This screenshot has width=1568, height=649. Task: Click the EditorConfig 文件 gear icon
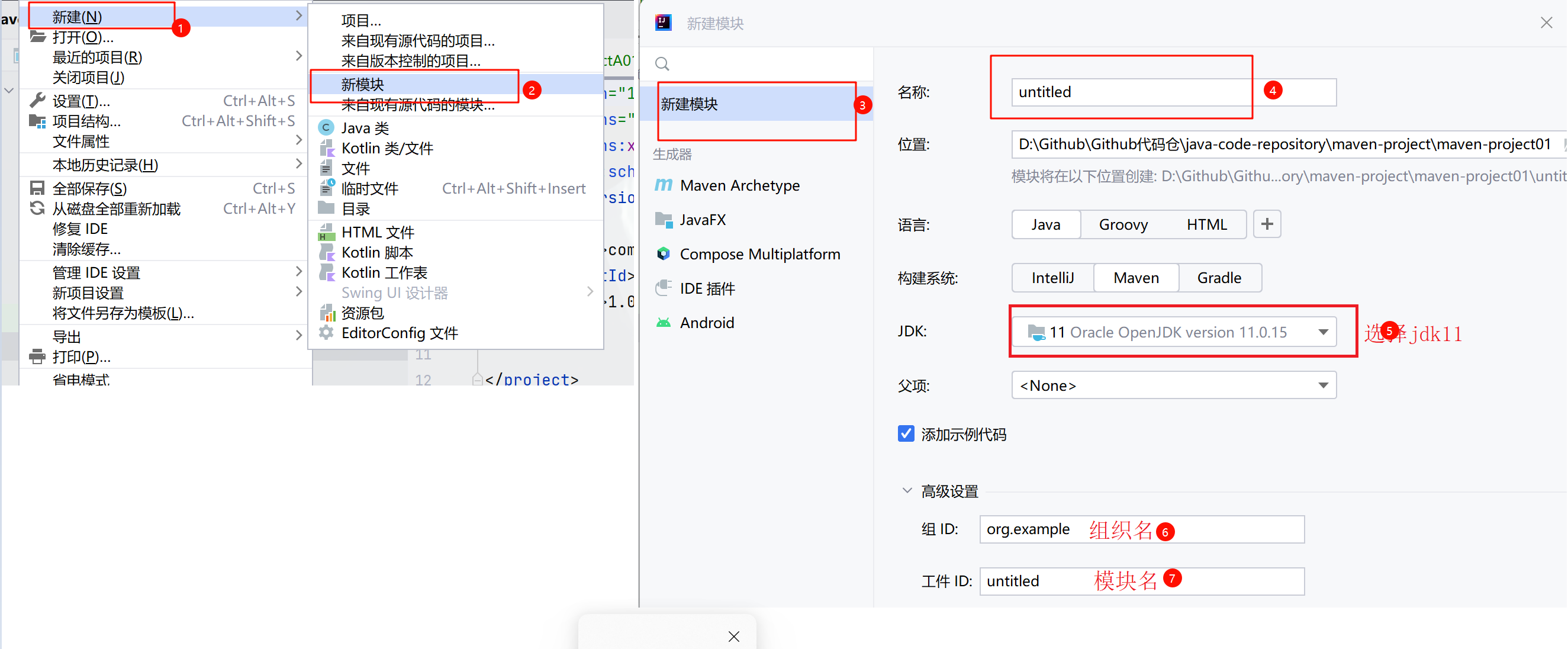(x=326, y=333)
